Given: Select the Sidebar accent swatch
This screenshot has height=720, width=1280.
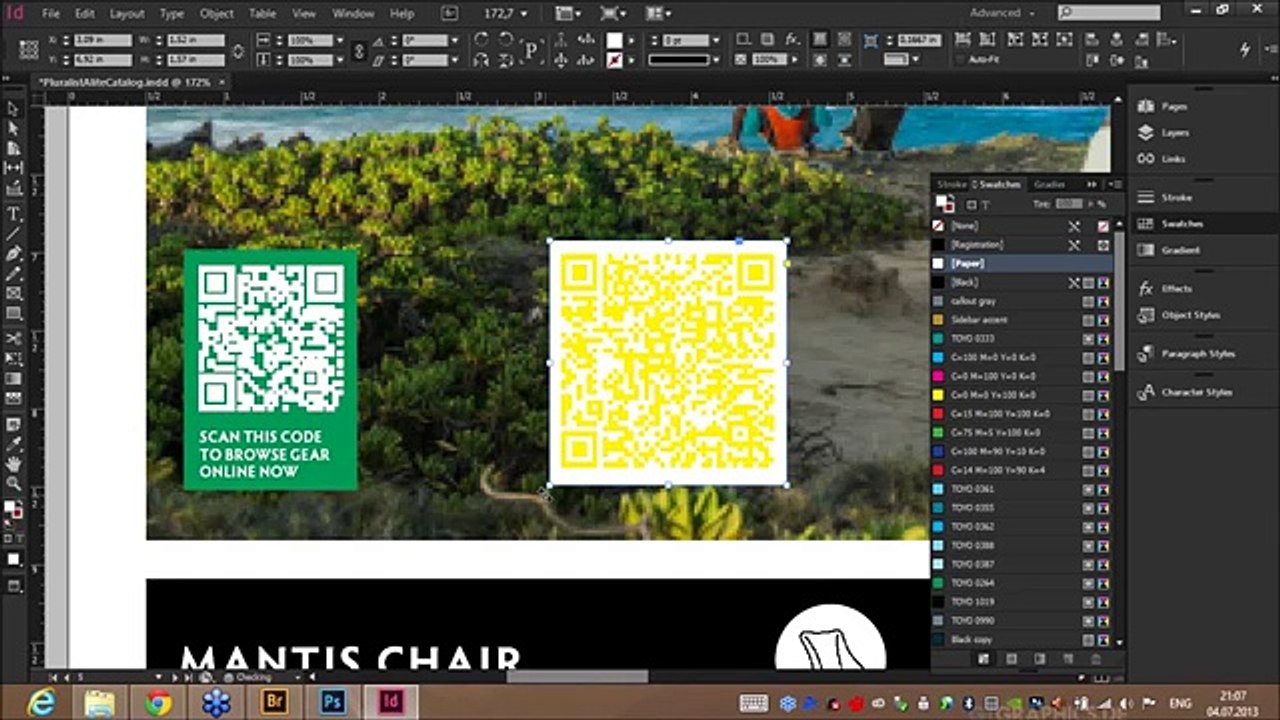Looking at the screenshot, I should (1022, 320).
